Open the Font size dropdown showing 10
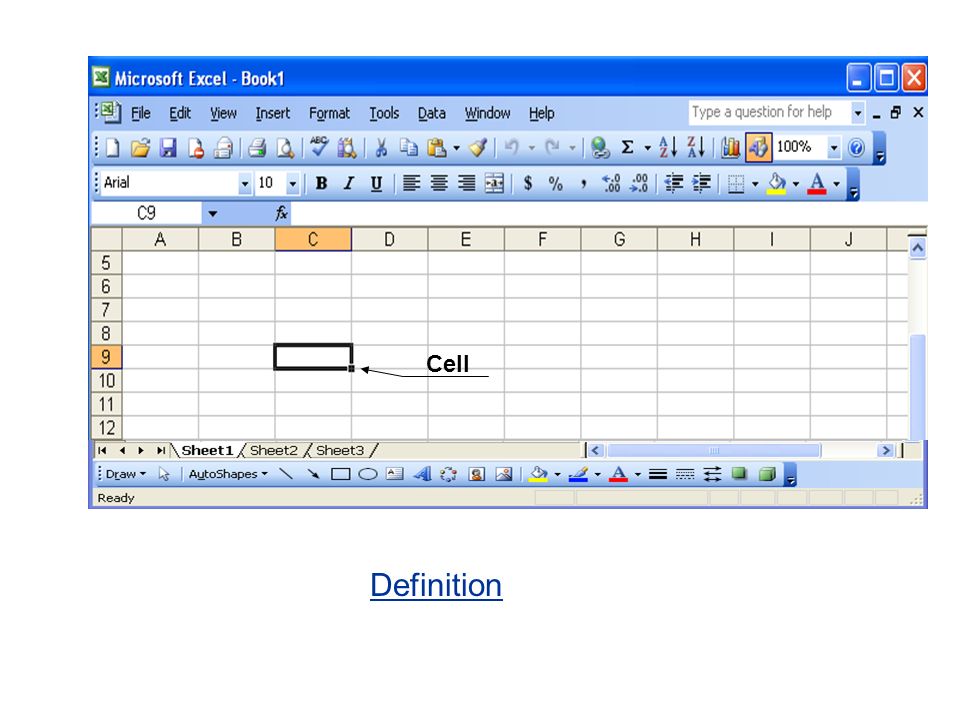The height and width of the screenshot is (720, 960). point(293,183)
